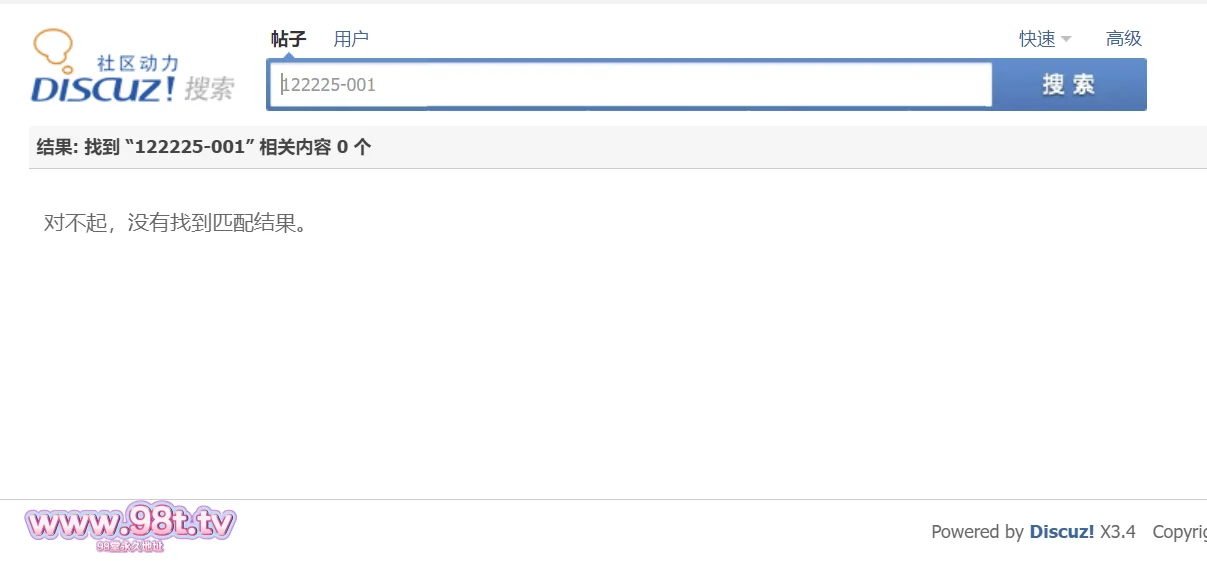This screenshot has width=1207, height=561.
Task: Expand the arrow next to 快速
Action: pyautogui.click(x=1066, y=40)
